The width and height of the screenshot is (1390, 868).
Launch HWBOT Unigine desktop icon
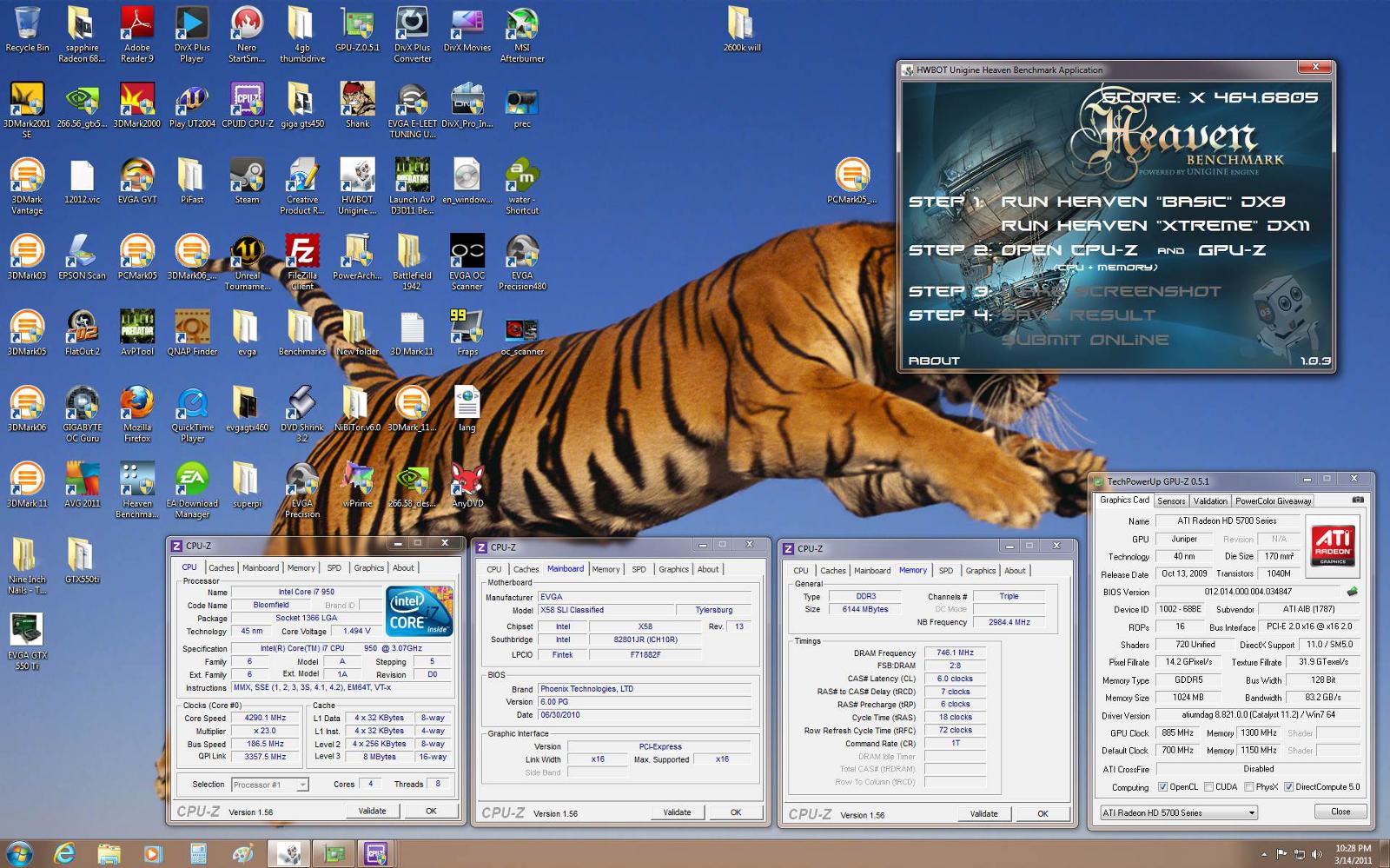click(x=357, y=186)
